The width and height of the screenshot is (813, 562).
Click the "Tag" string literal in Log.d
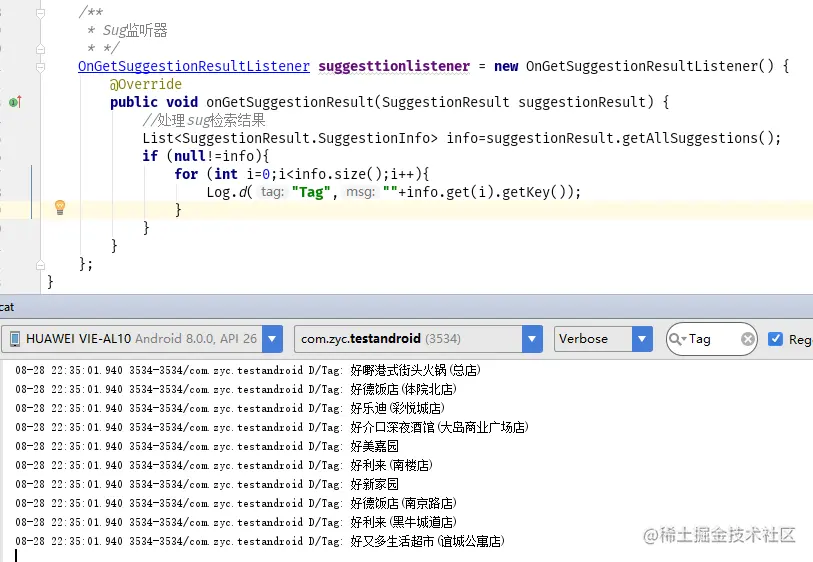tap(311, 192)
